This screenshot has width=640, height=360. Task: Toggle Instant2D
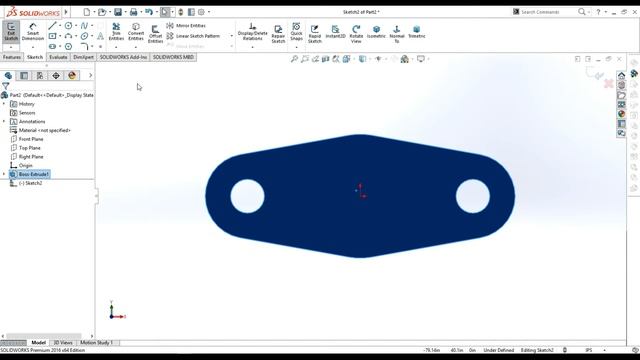click(x=336, y=32)
